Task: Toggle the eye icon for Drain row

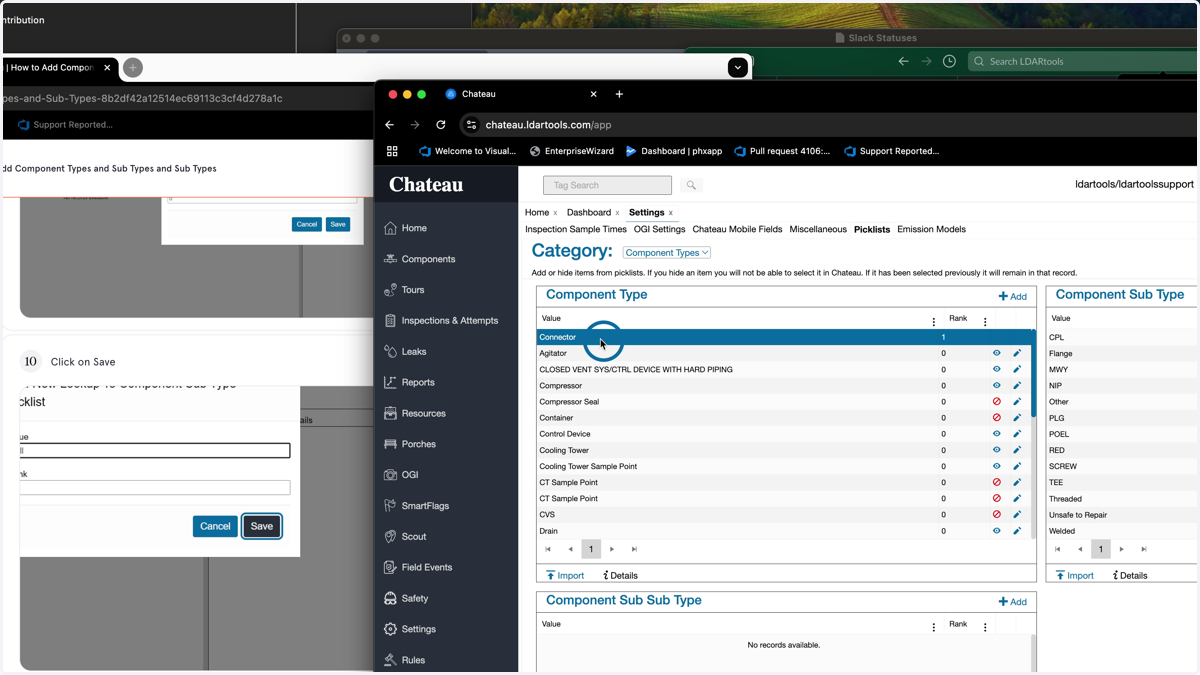Action: pos(996,531)
